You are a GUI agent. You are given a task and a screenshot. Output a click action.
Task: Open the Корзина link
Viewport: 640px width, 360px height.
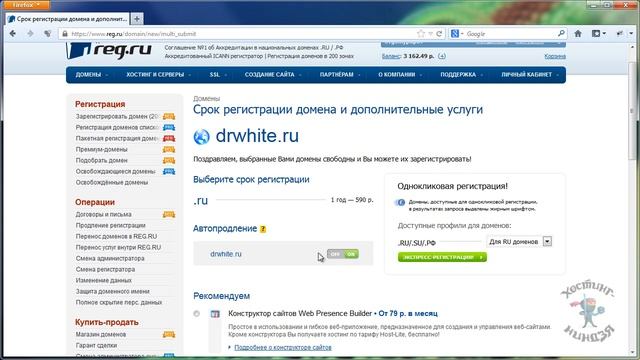[555, 56]
